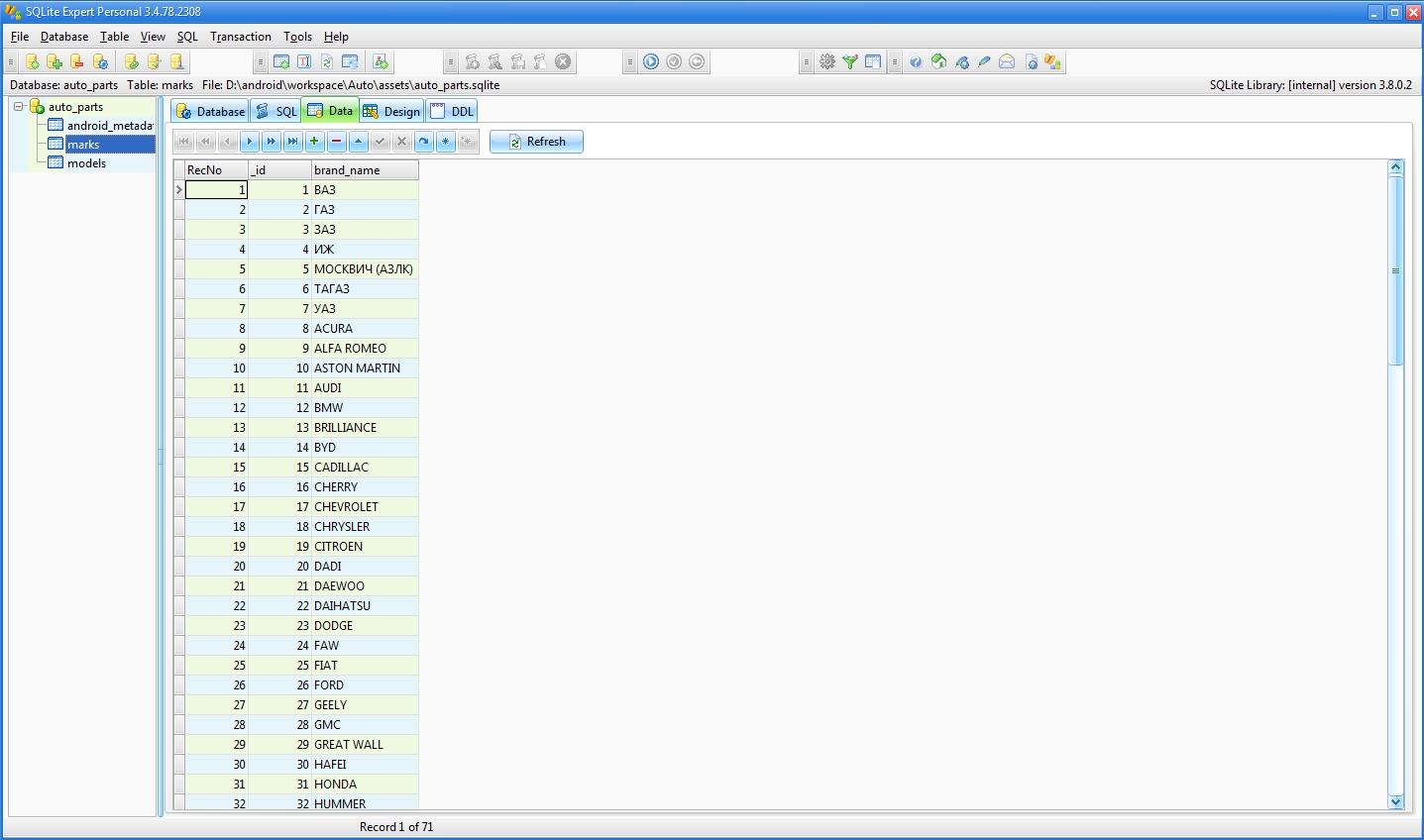Switch to the Database tab
The width and height of the screenshot is (1424, 840).
coord(210,111)
